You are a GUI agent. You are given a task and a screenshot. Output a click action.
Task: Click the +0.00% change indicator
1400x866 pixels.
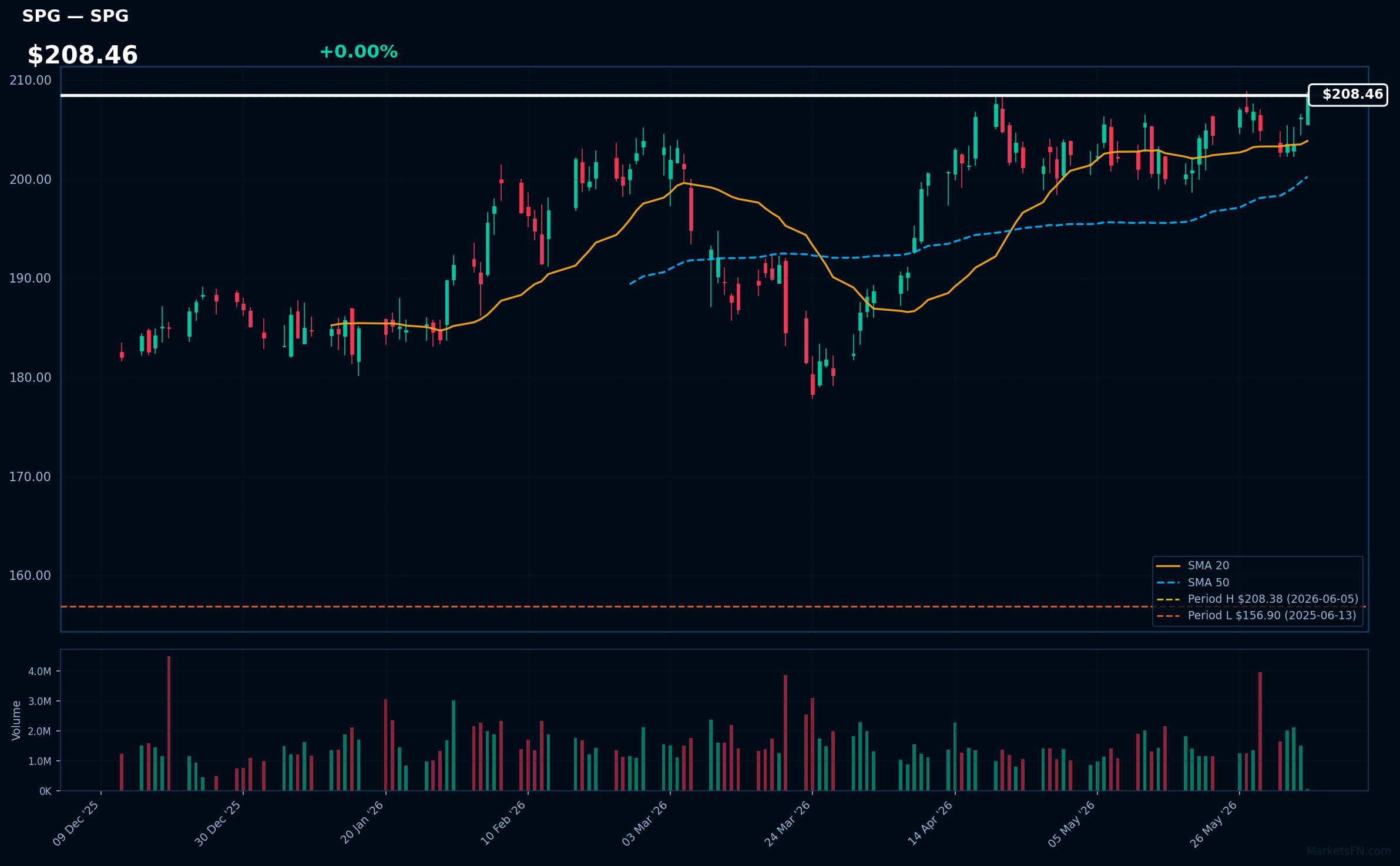pyautogui.click(x=358, y=52)
